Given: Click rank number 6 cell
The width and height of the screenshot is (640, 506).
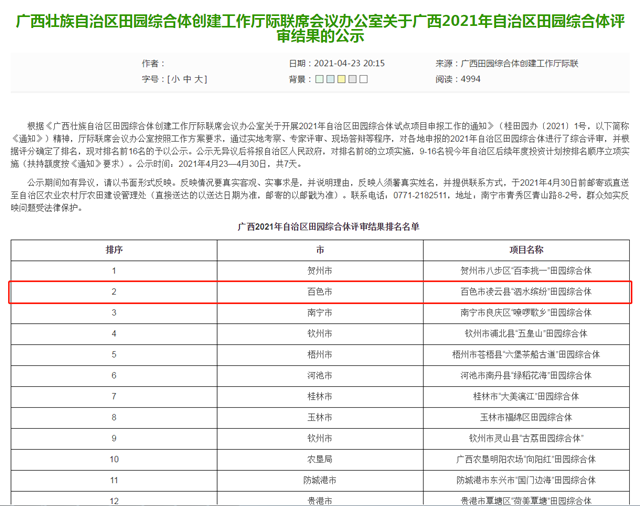Looking at the screenshot, I should 114,375.
